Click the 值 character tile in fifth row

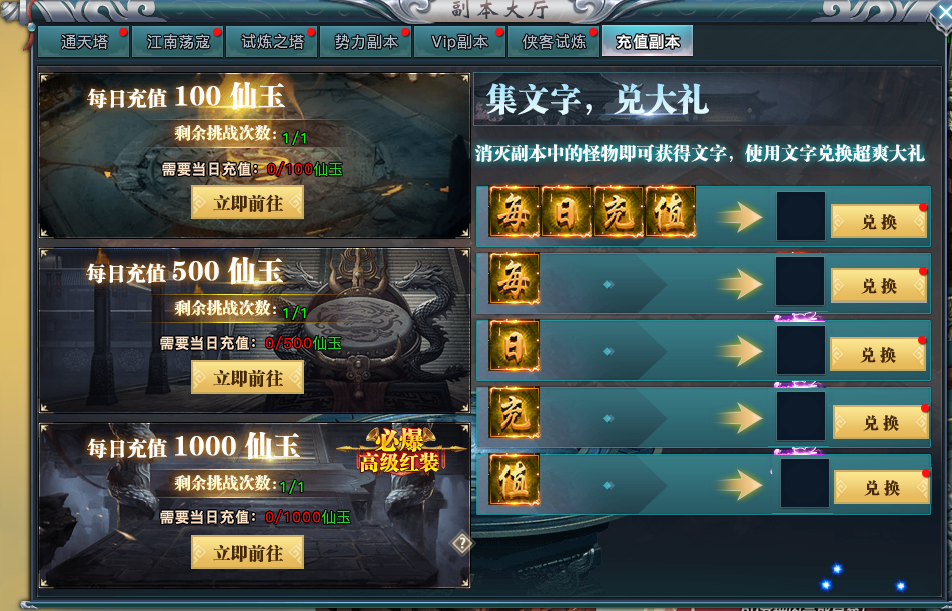point(514,480)
